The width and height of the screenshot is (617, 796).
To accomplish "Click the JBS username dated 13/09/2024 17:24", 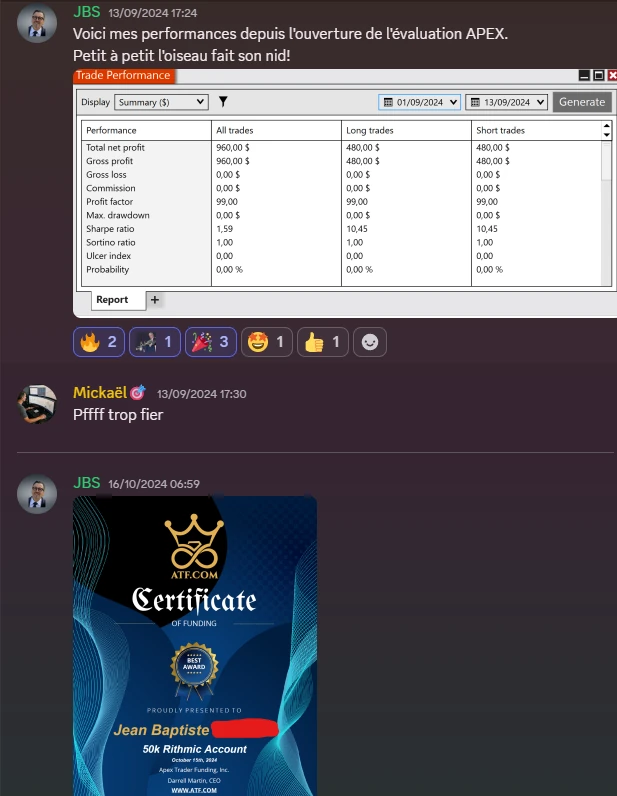I will (87, 12).
